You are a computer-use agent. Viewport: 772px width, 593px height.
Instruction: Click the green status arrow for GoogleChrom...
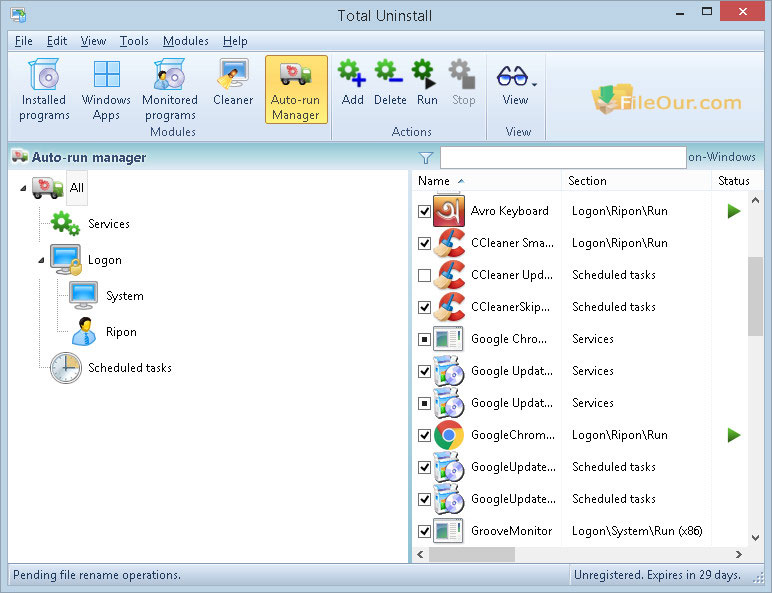coord(734,435)
